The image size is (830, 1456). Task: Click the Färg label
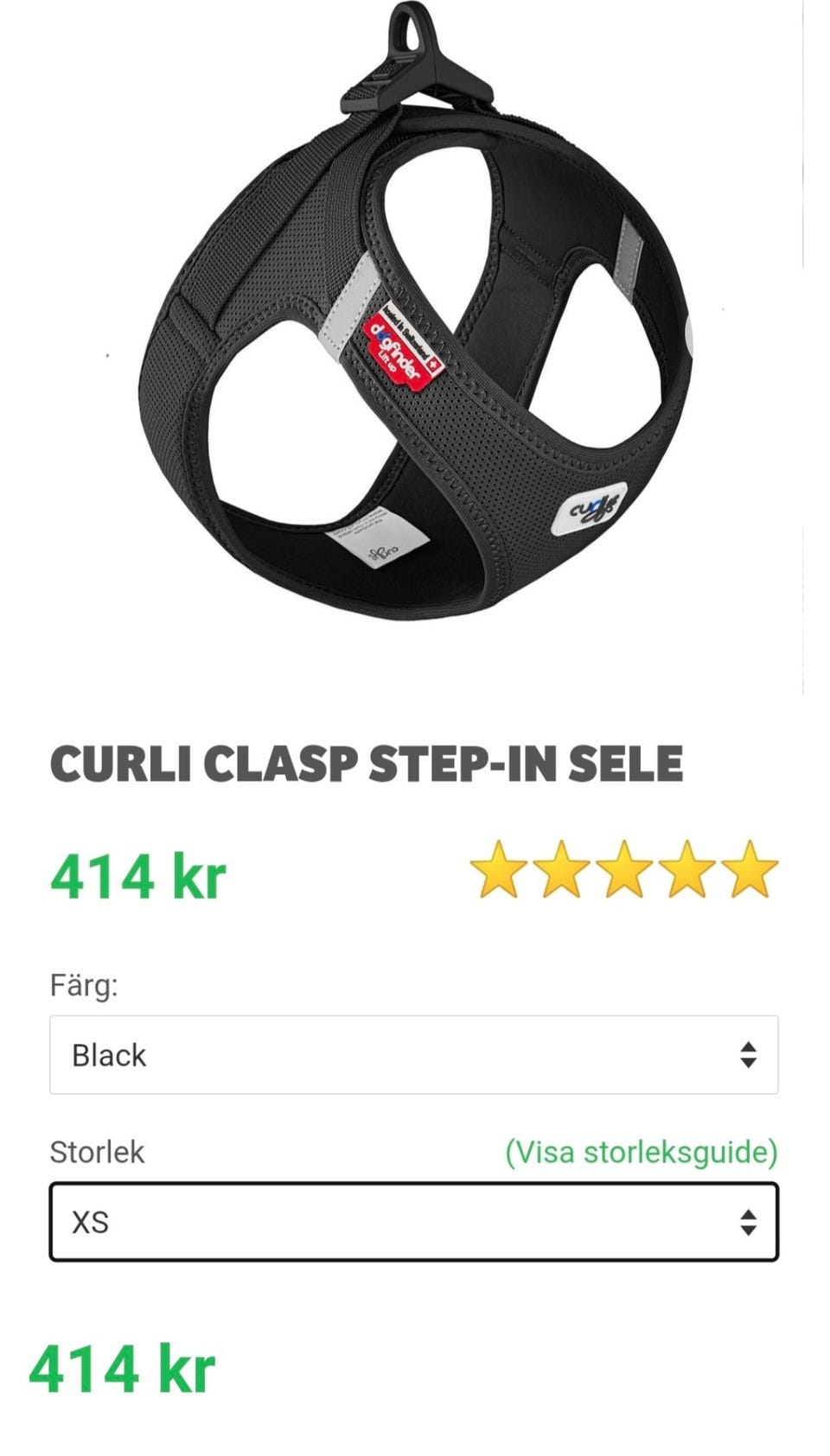coord(84,985)
